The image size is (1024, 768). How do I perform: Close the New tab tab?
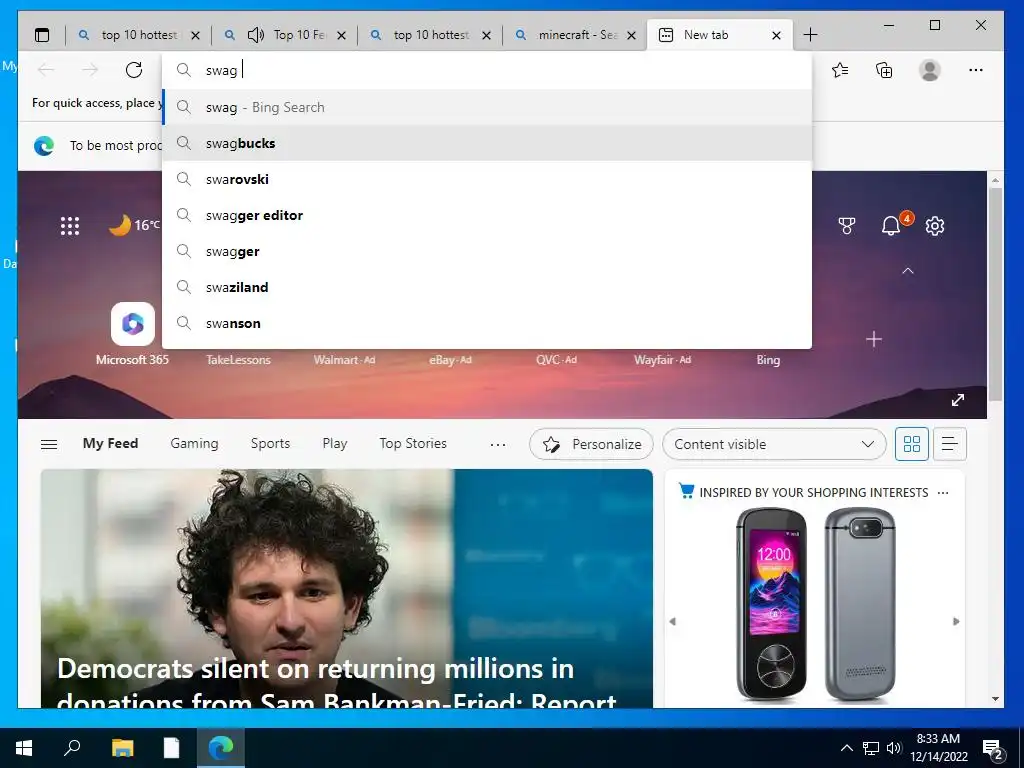(x=776, y=35)
